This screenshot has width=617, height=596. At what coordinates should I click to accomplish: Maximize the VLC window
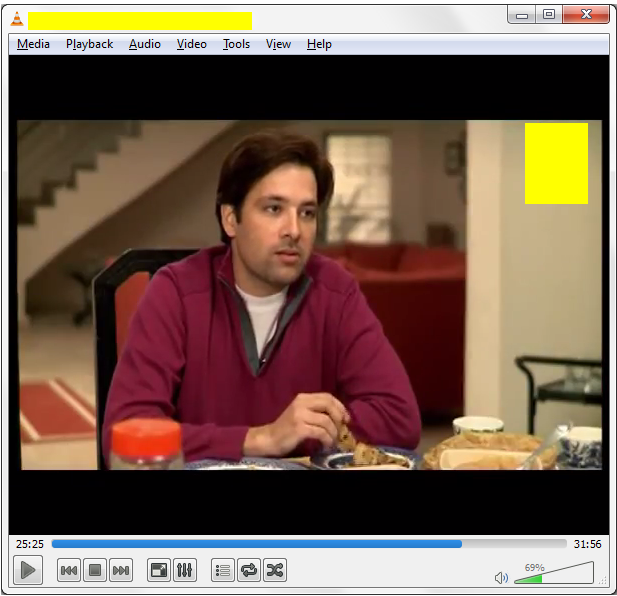[x=549, y=15]
